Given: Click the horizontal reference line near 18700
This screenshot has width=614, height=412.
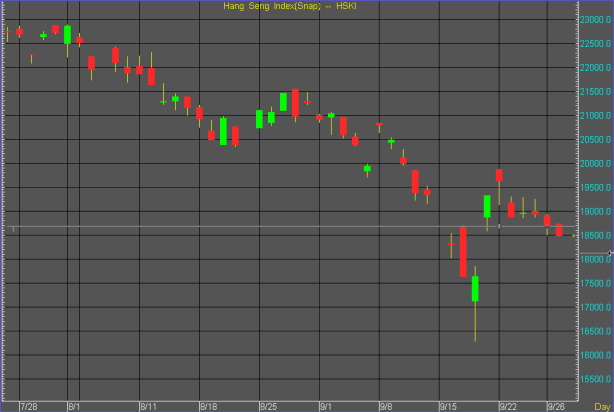Looking at the screenshot, I should click(291, 226).
